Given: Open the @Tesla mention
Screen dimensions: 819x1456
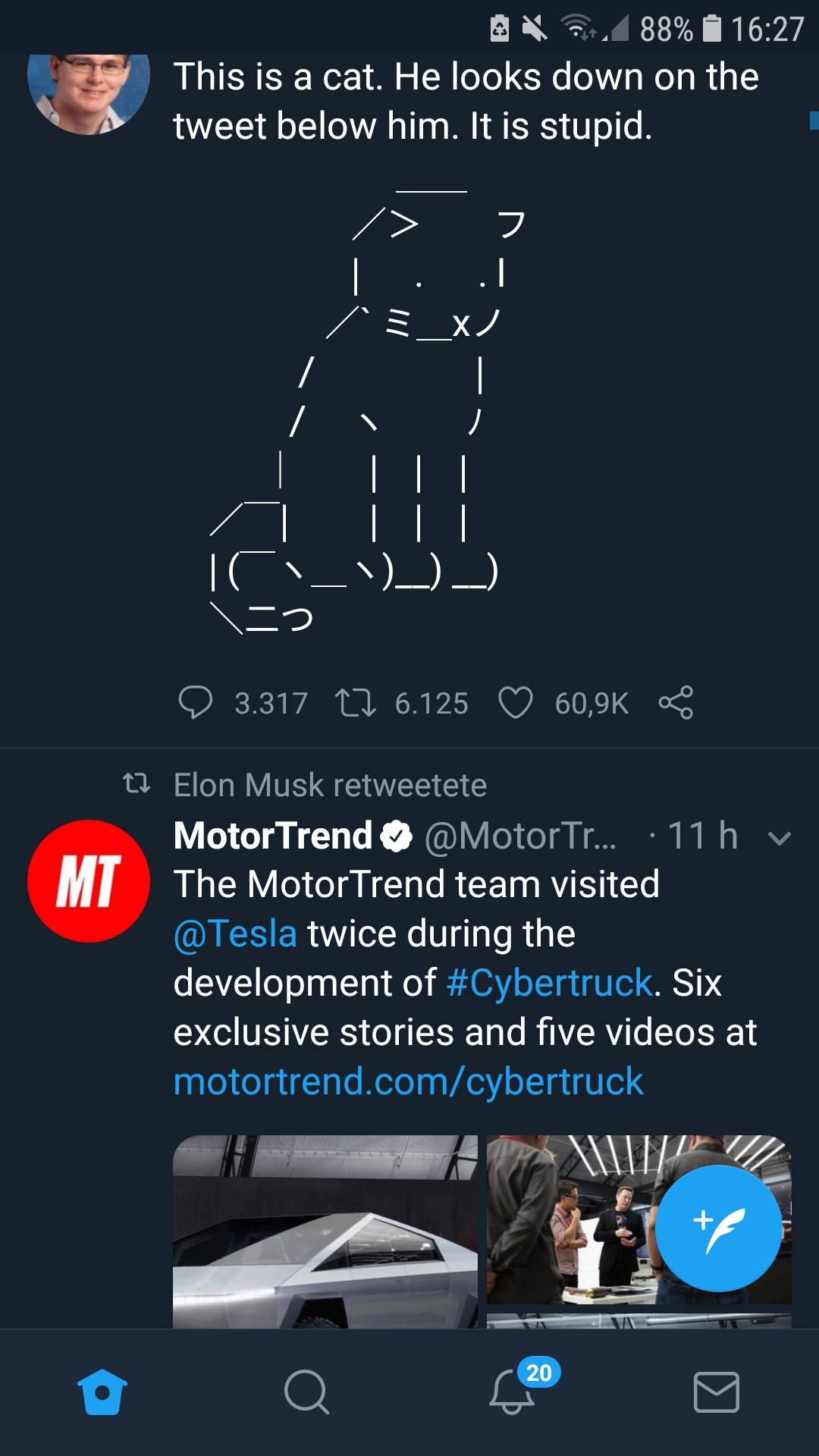Looking at the screenshot, I should 235,934.
